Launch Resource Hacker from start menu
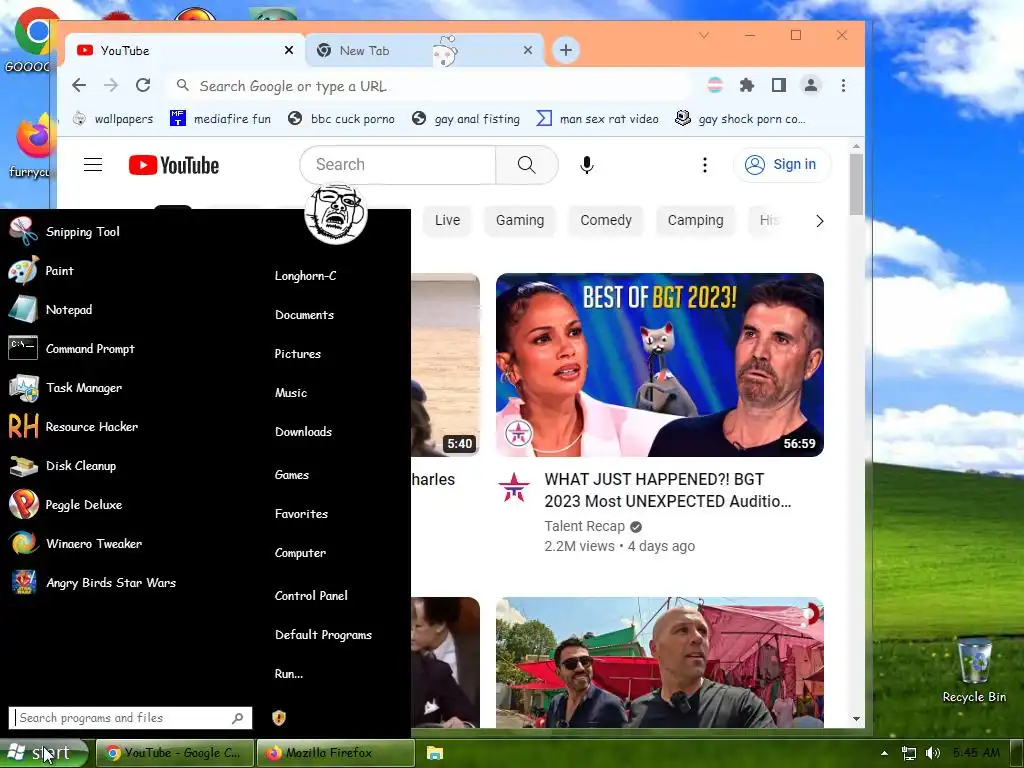The width and height of the screenshot is (1024, 768). [x=73, y=427]
